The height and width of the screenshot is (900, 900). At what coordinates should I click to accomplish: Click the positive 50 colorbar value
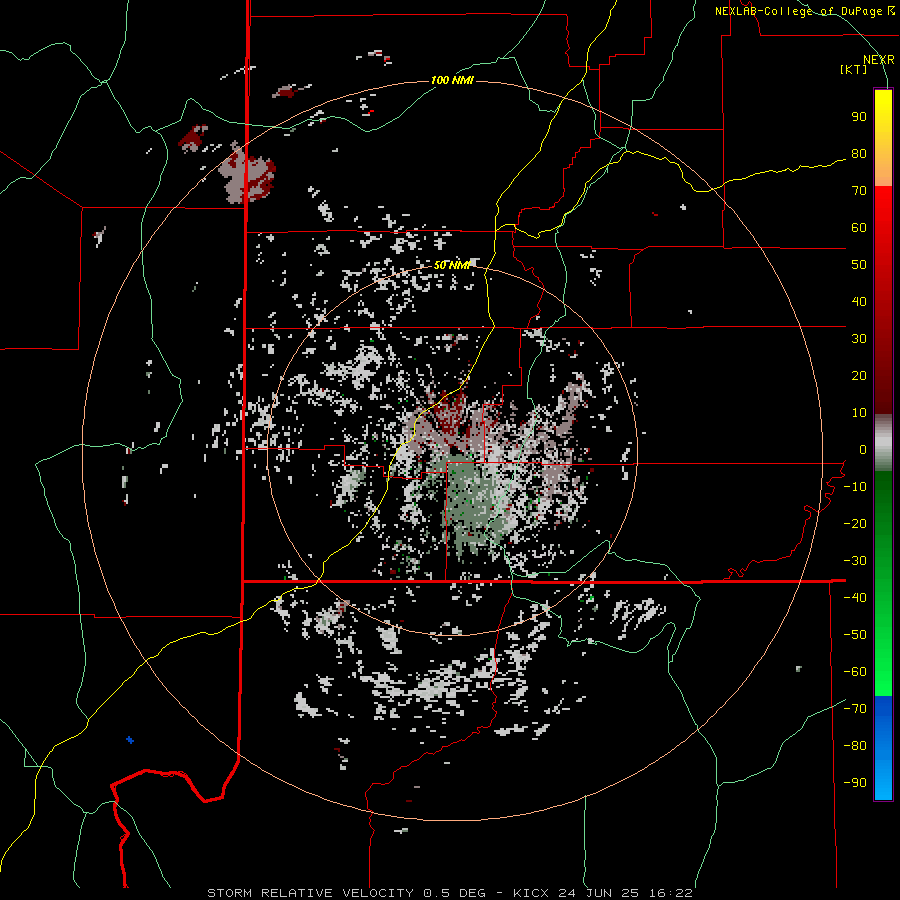[859, 265]
